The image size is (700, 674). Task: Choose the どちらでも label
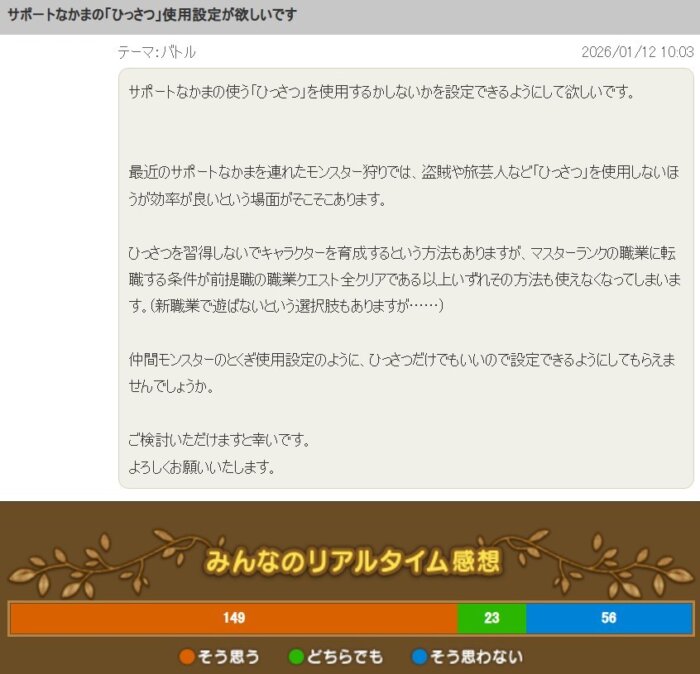(x=345, y=657)
